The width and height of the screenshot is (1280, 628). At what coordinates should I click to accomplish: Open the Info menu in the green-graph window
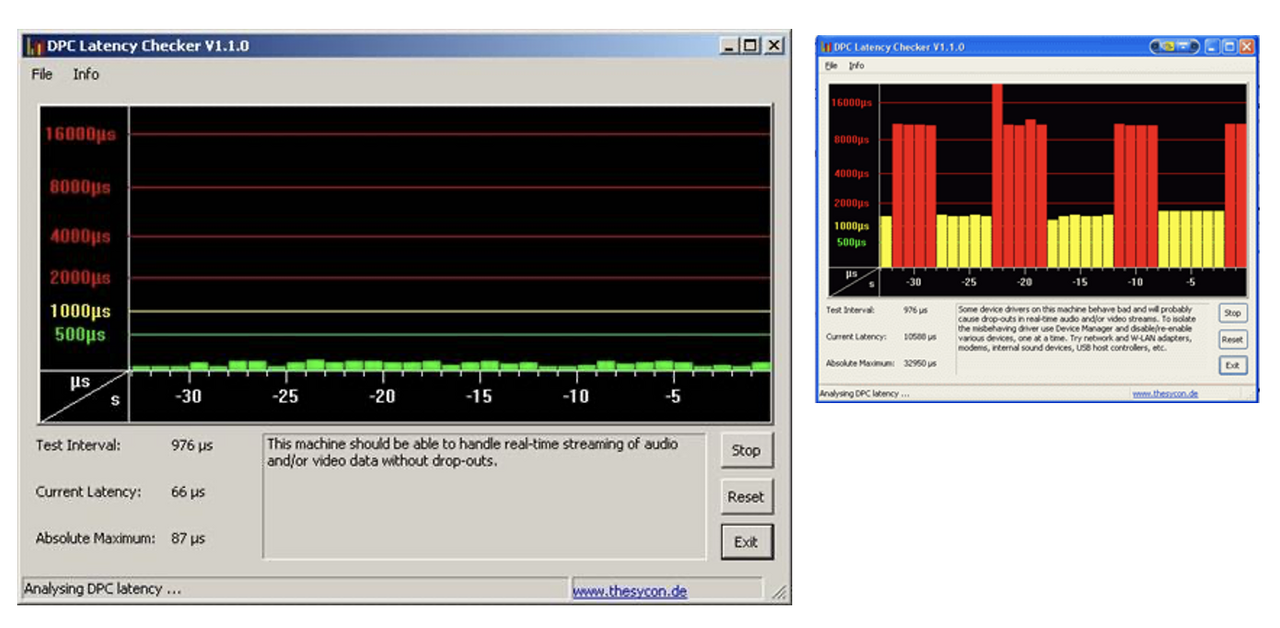pos(86,74)
